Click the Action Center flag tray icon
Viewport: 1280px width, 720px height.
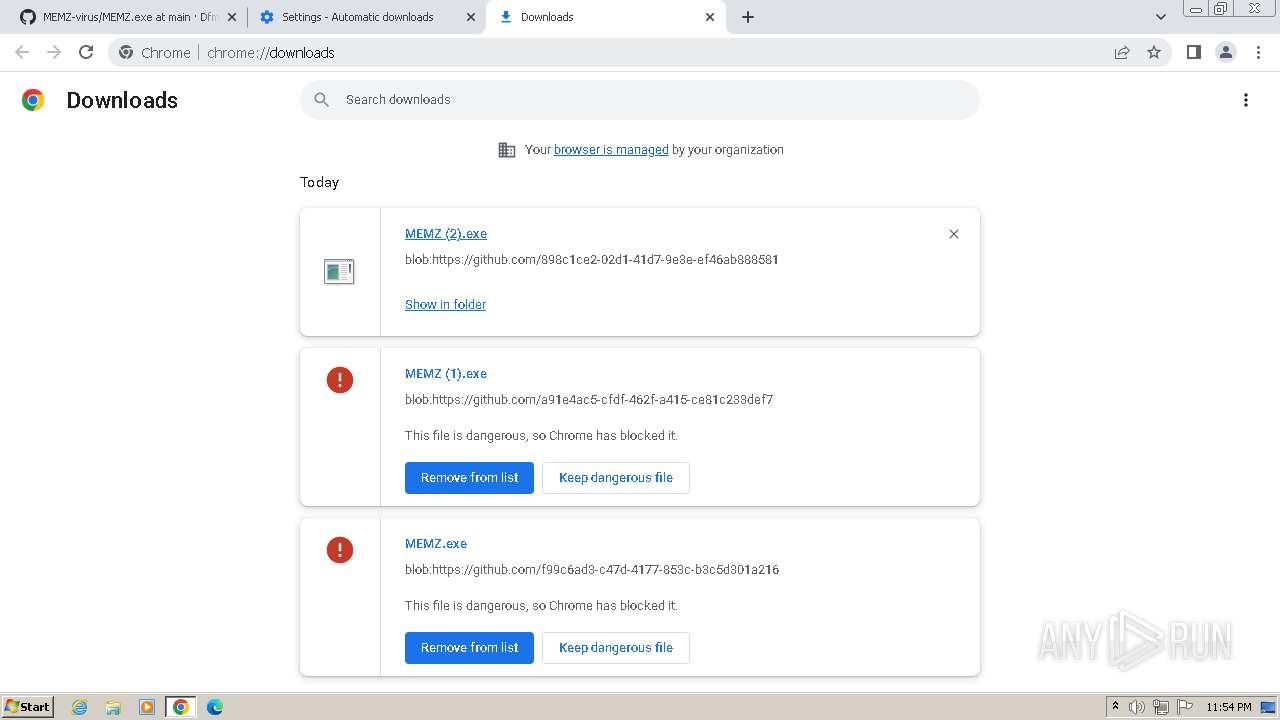[x=1185, y=707]
